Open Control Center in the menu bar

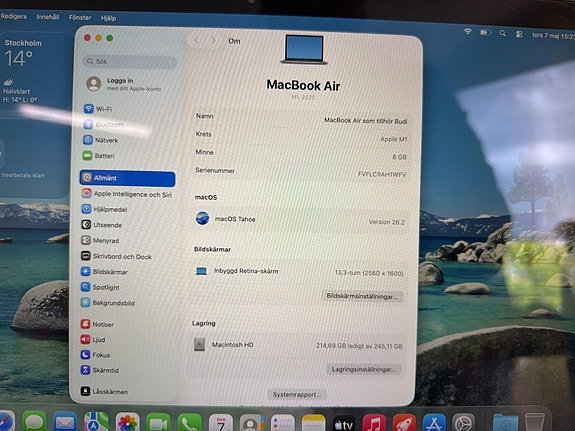coord(519,34)
